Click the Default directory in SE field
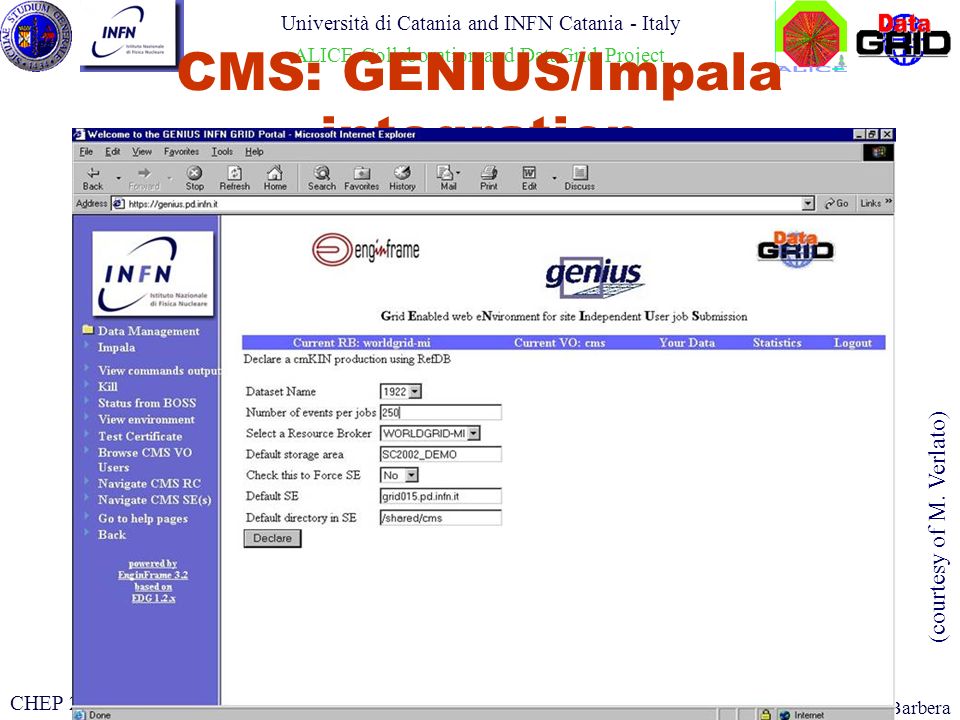960x720 pixels. 441,518
